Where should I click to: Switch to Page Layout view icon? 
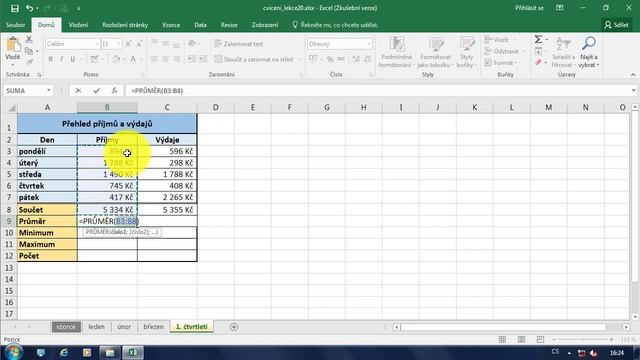click(521, 340)
